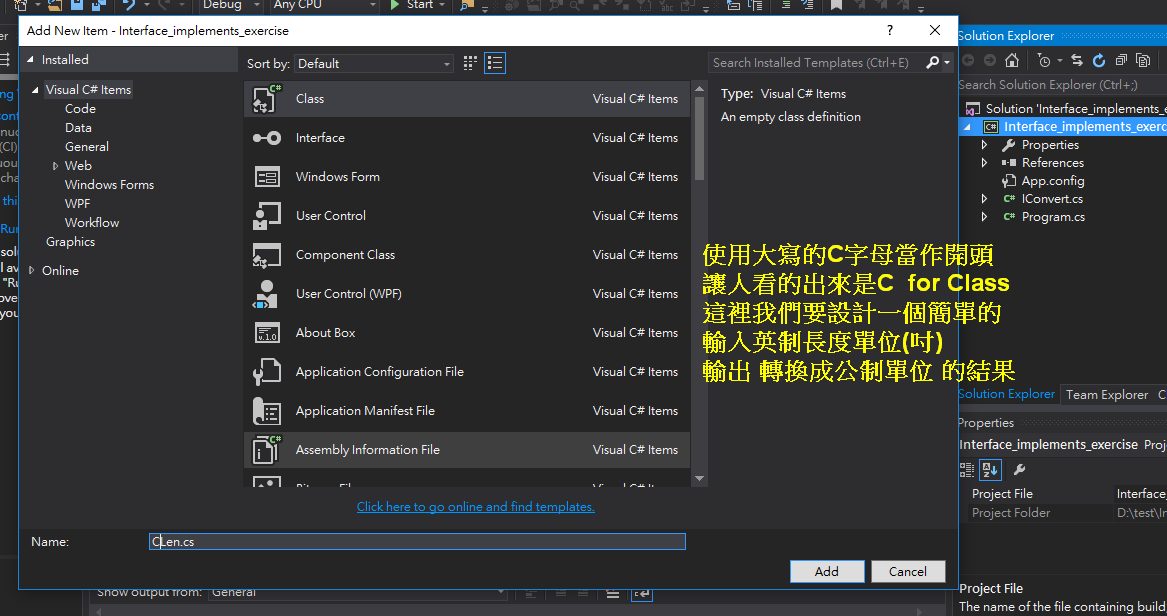Open Property Pages via the wrench icon

tap(1018, 470)
